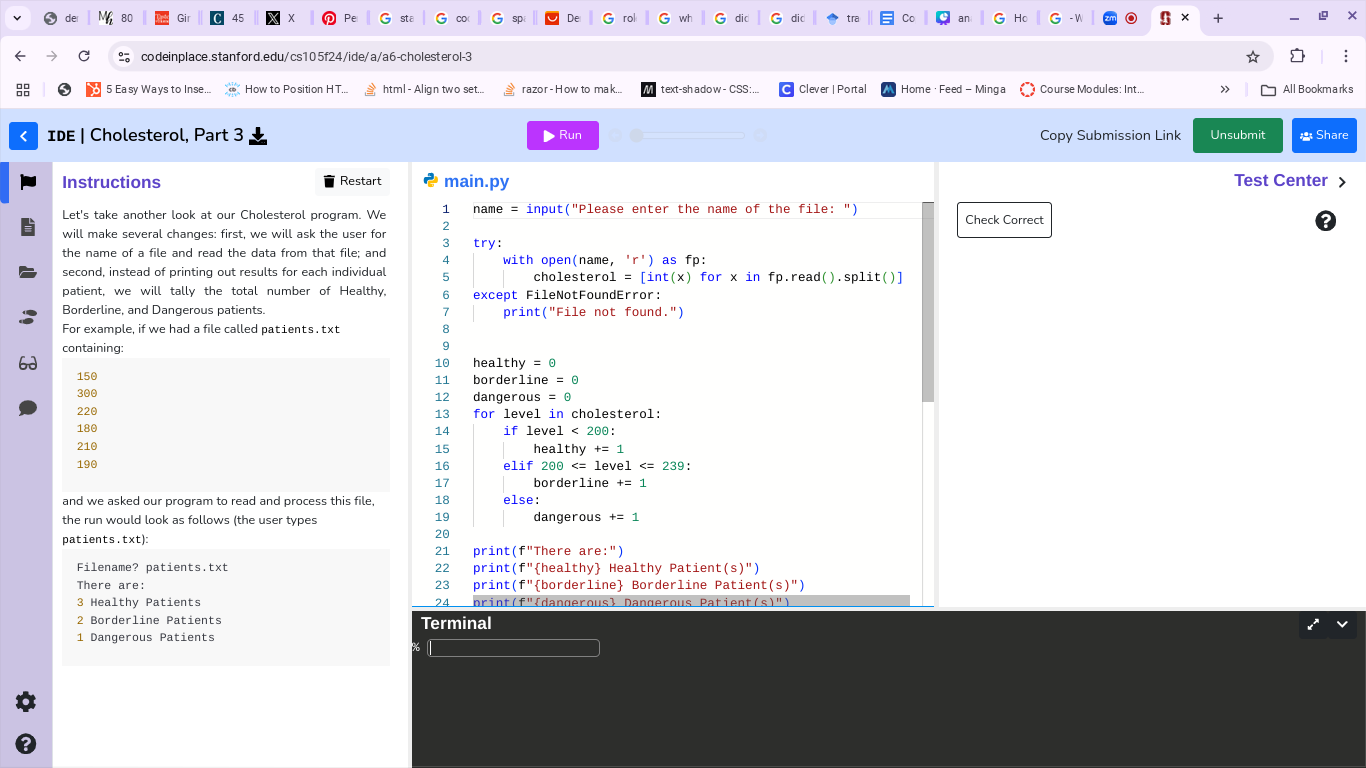
Task: Click the slider's right end dot
Action: pos(760,135)
